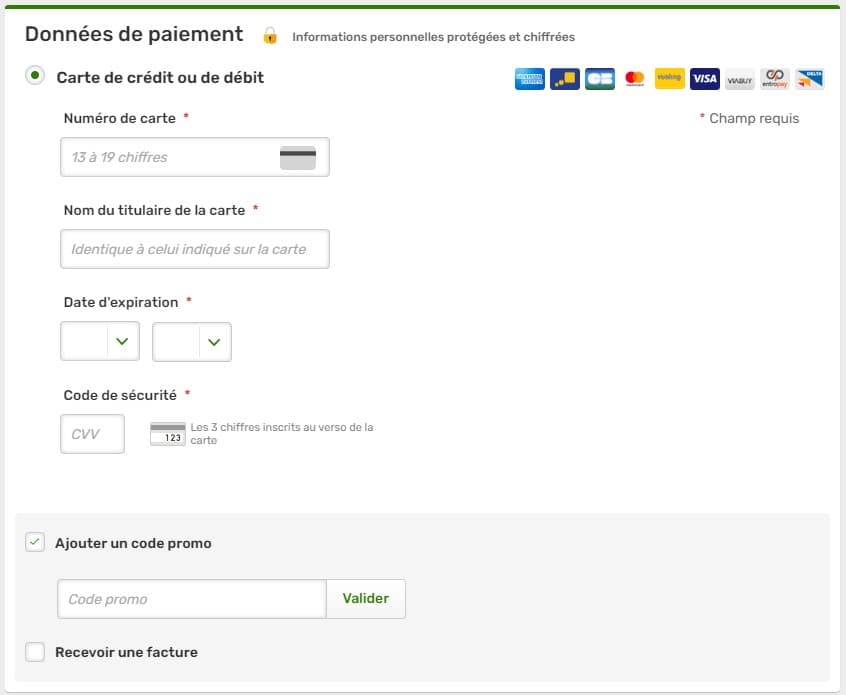Select the Delta card icon
Screen dimensions: 846x695
[807, 78]
